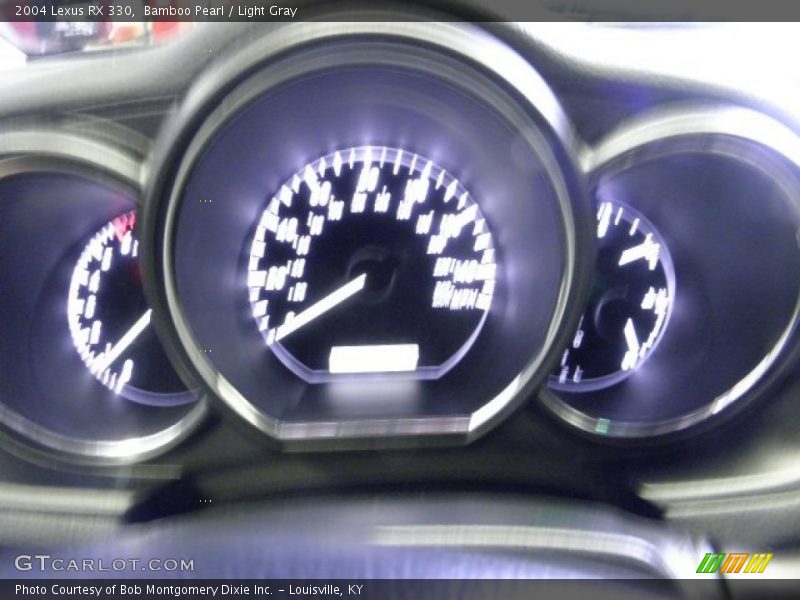The width and height of the screenshot is (800, 600).
Task: Click the red zone on the tachometer
Action: (x=124, y=224)
